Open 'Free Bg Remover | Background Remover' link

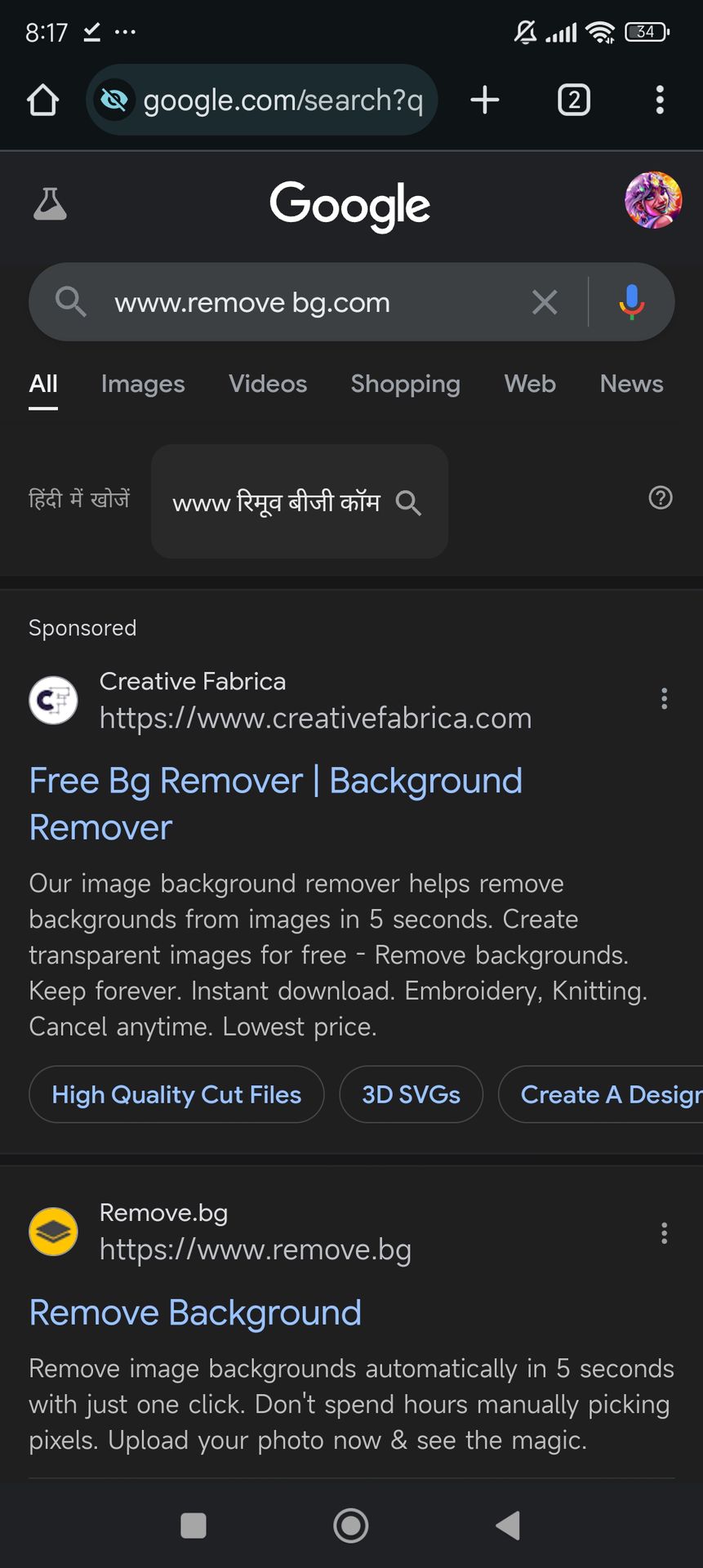pyautogui.click(x=275, y=804)
